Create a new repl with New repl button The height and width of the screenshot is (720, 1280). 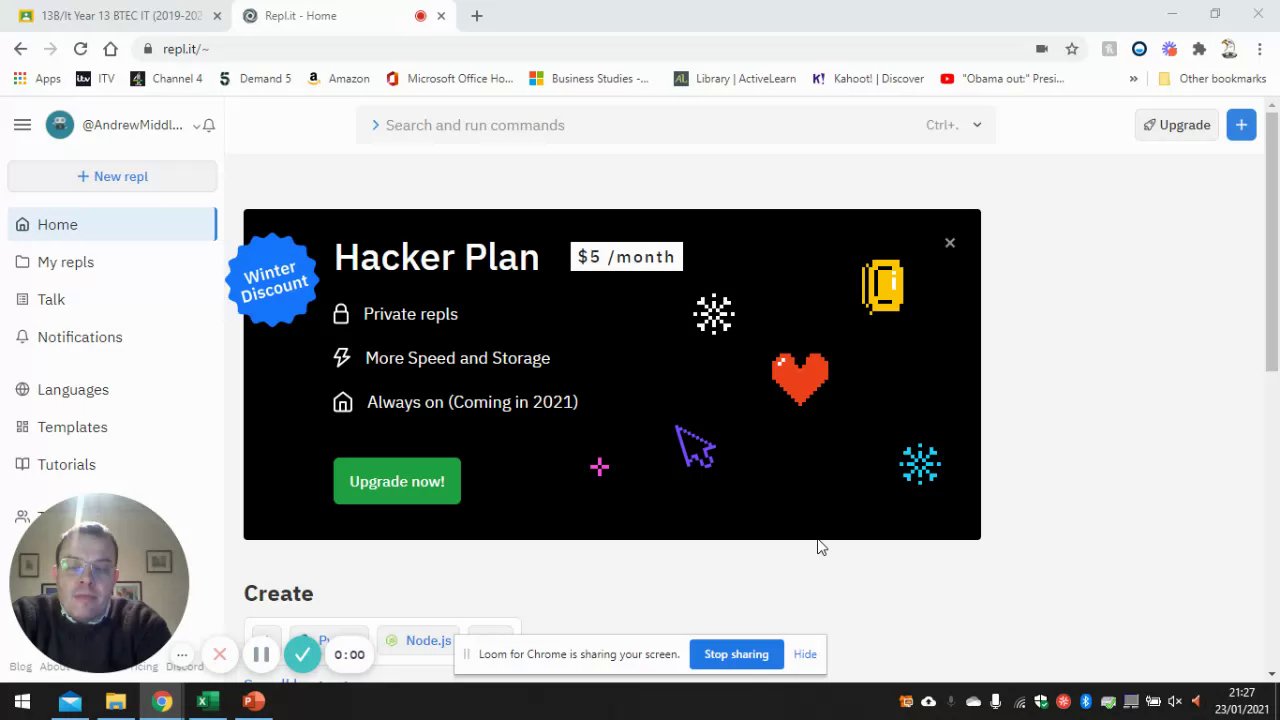[x=112, y=176]
